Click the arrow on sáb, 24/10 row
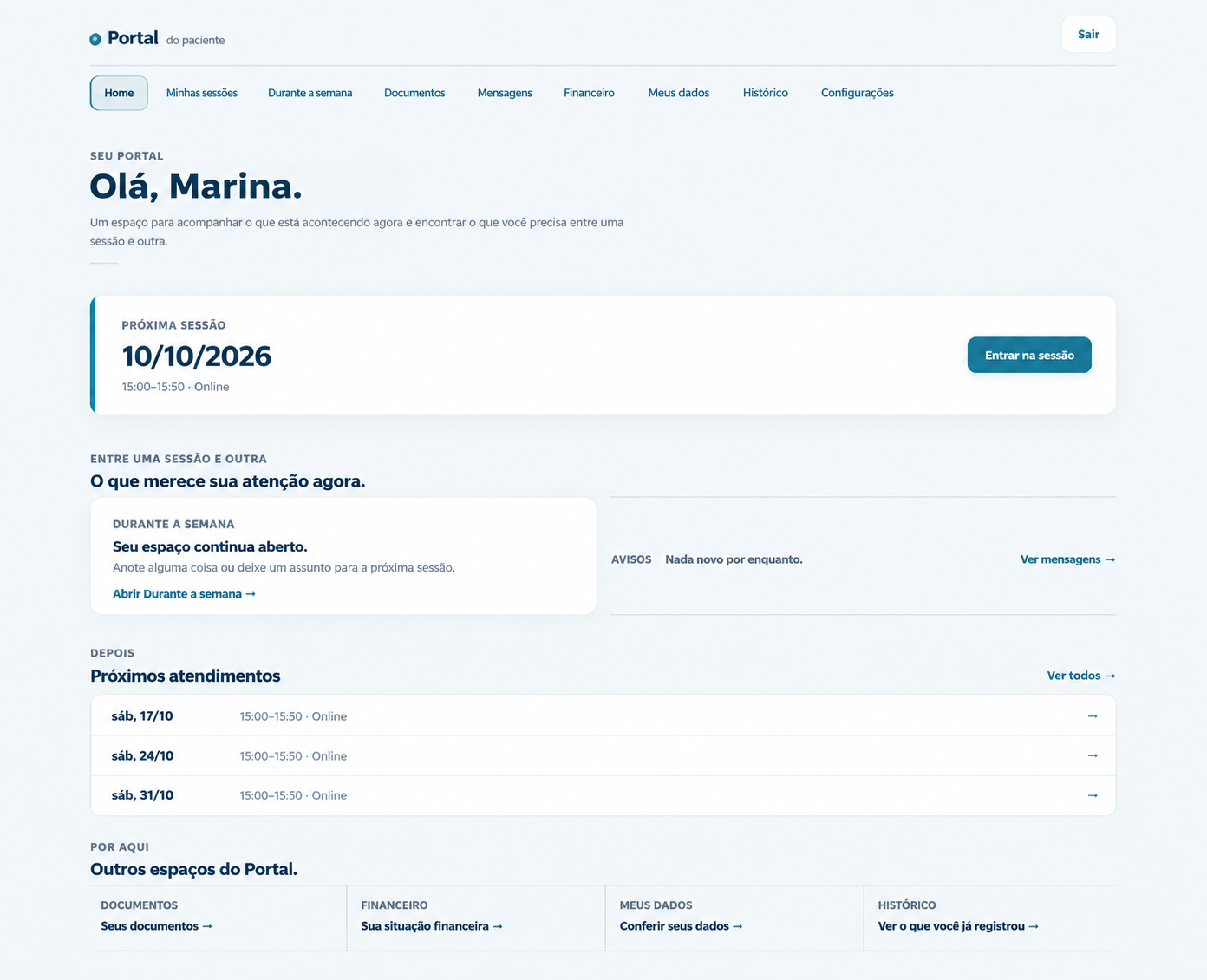The height and width of the screenshot is (980, 1207). pyautogui.click(x=1093, y=756)
